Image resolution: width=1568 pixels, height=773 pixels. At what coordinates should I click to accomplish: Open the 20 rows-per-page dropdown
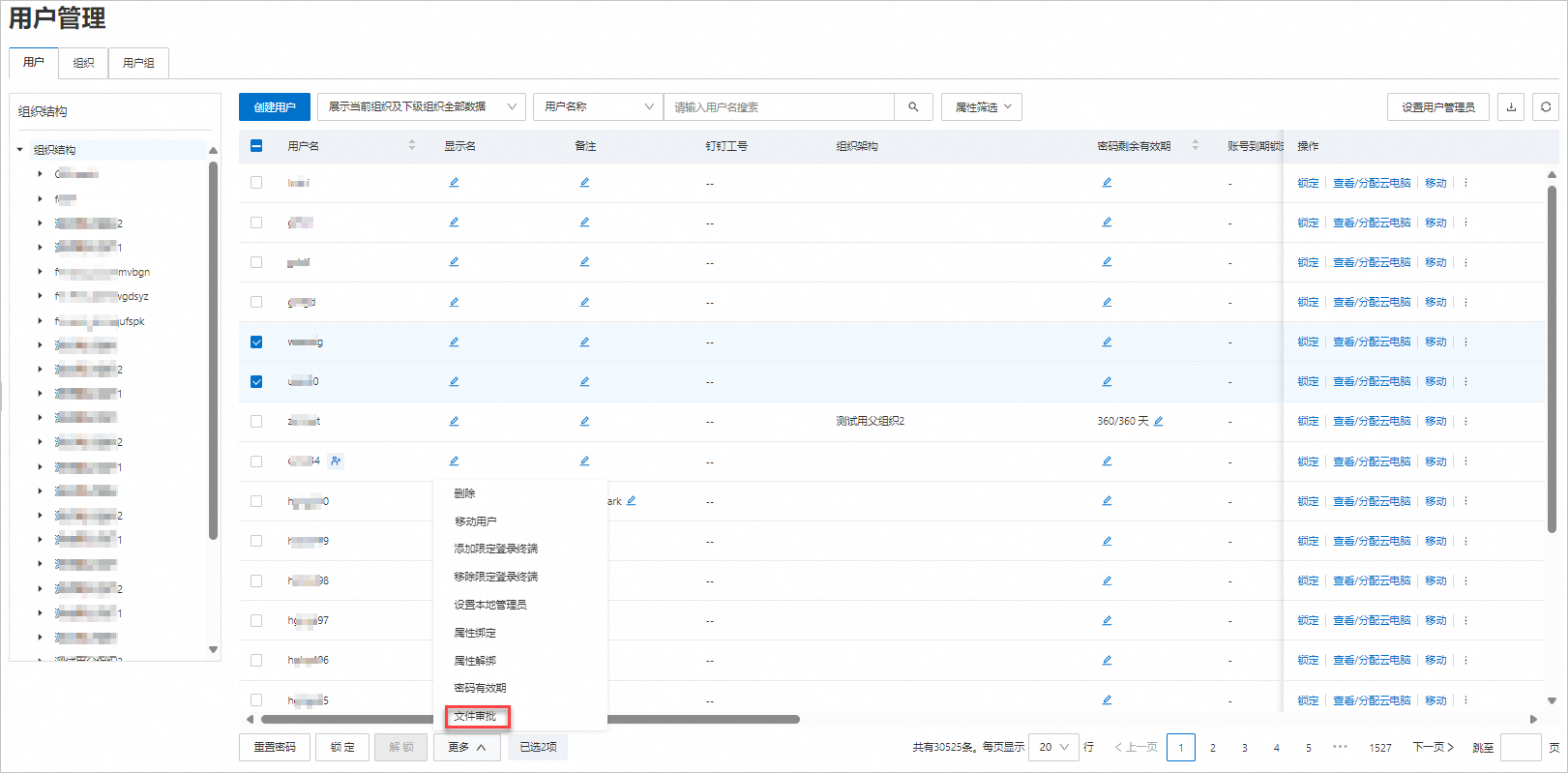click(x=1053, y=747)
